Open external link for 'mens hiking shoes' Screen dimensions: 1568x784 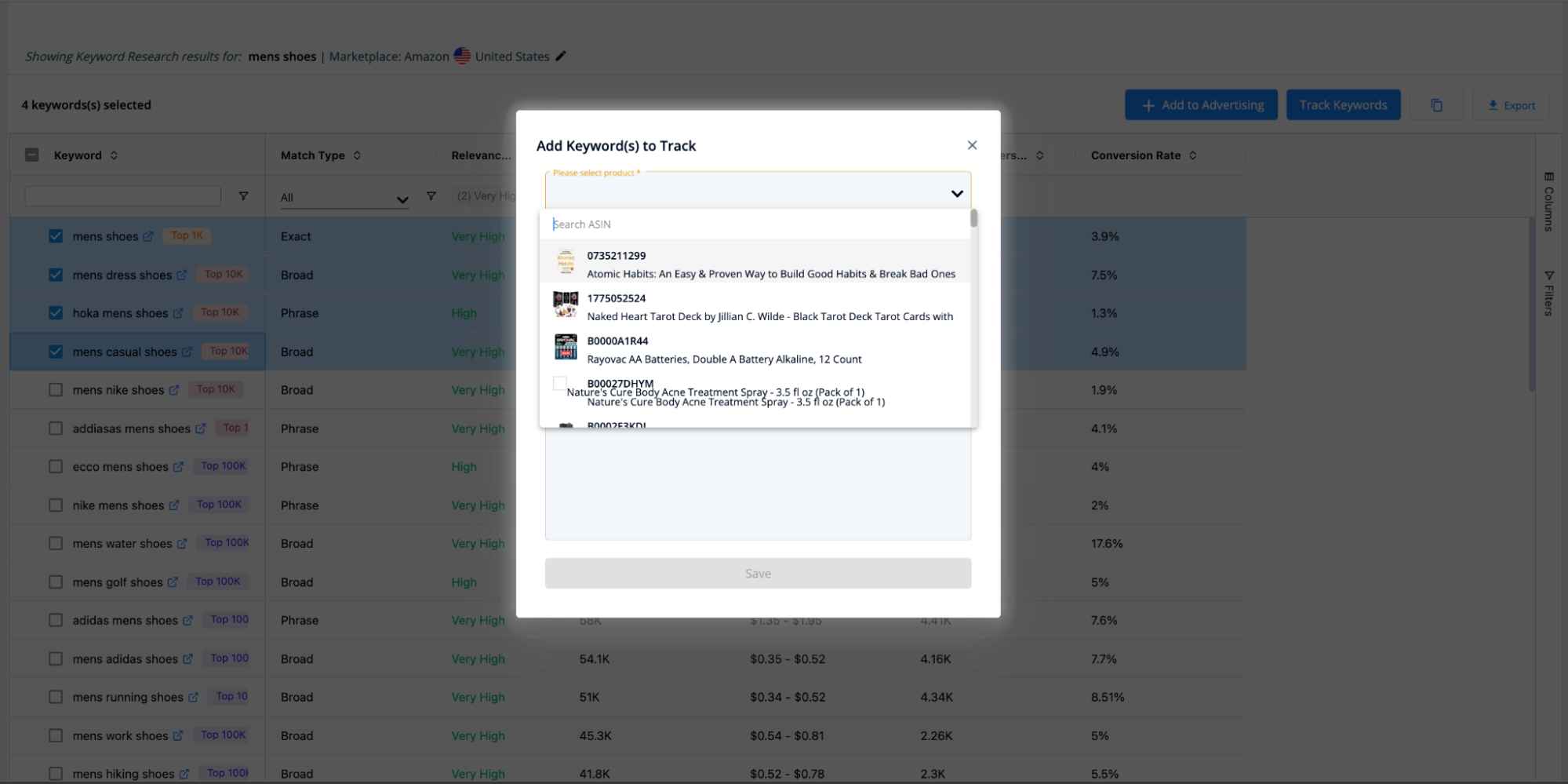[184, 774]
